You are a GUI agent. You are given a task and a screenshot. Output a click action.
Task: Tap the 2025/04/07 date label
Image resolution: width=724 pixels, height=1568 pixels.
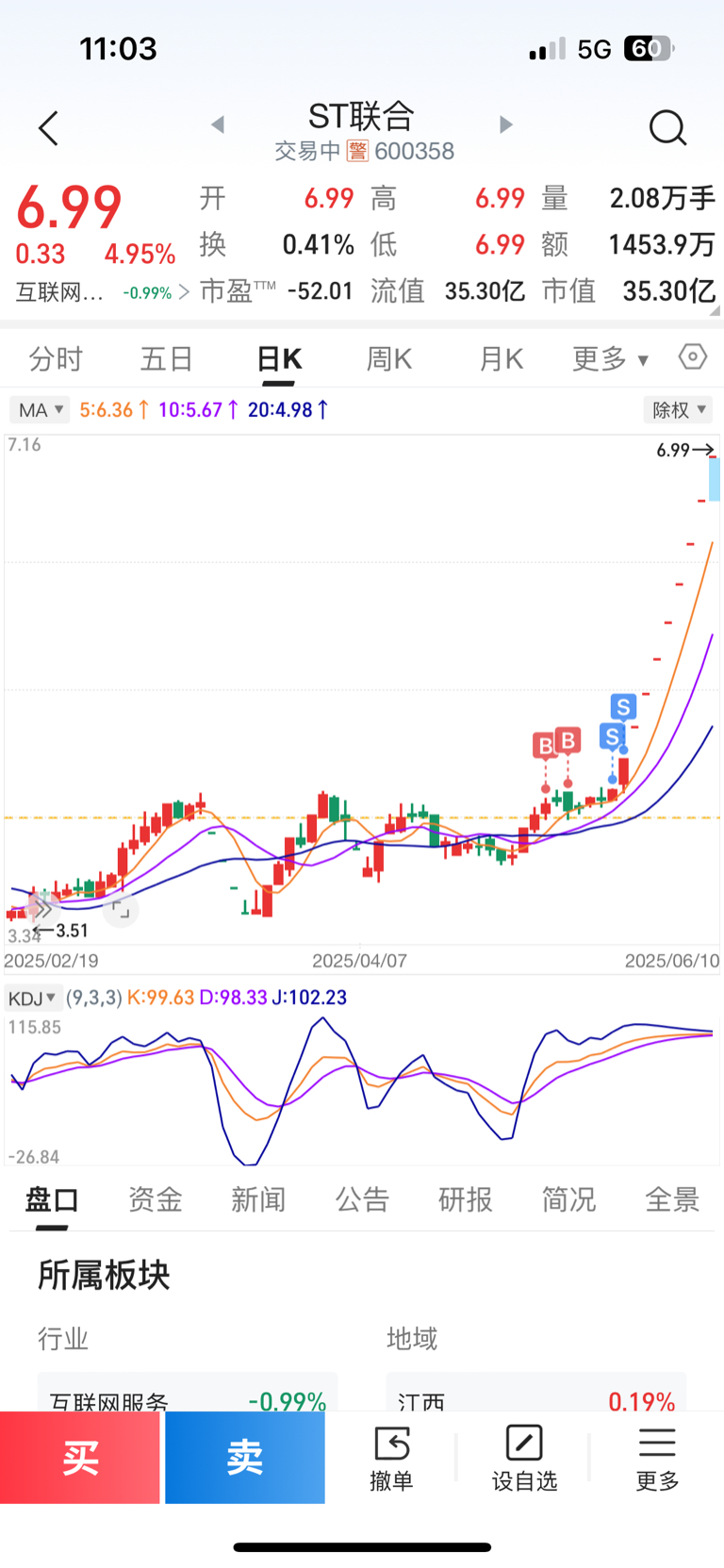(360, 961)
